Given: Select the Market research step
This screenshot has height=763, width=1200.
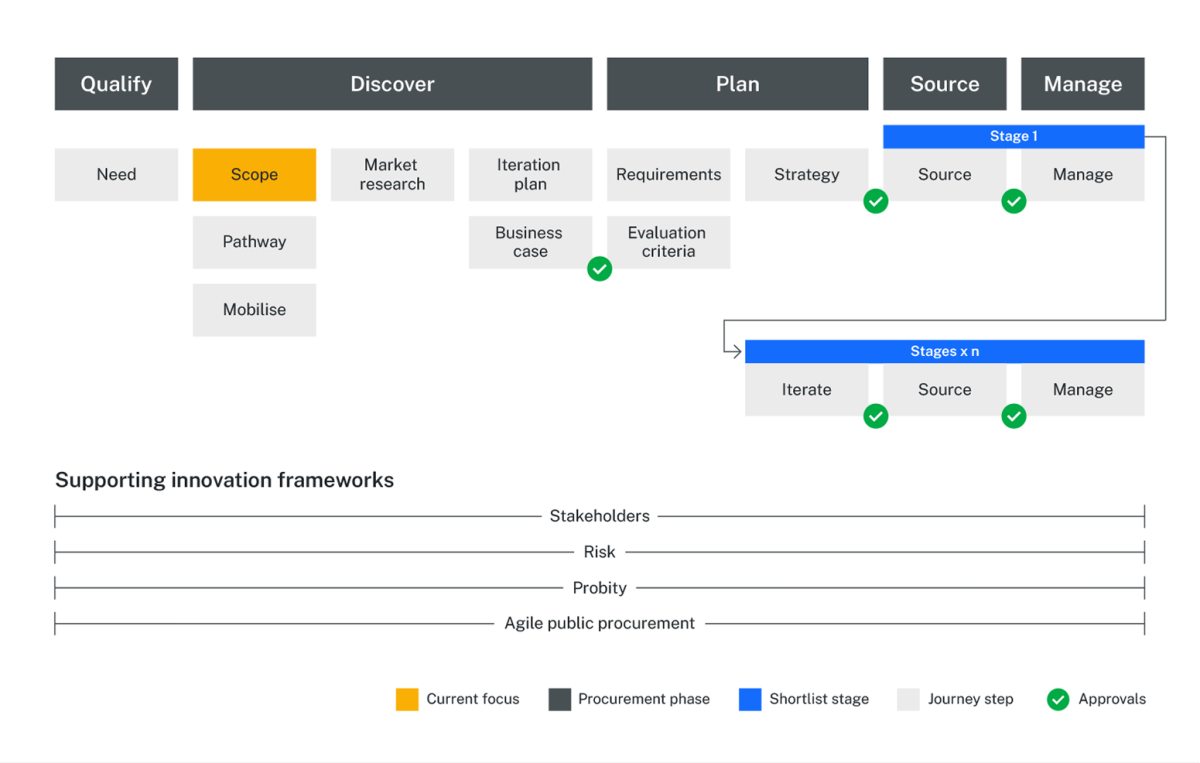Looking at the screenshot, I should [392, 174].
